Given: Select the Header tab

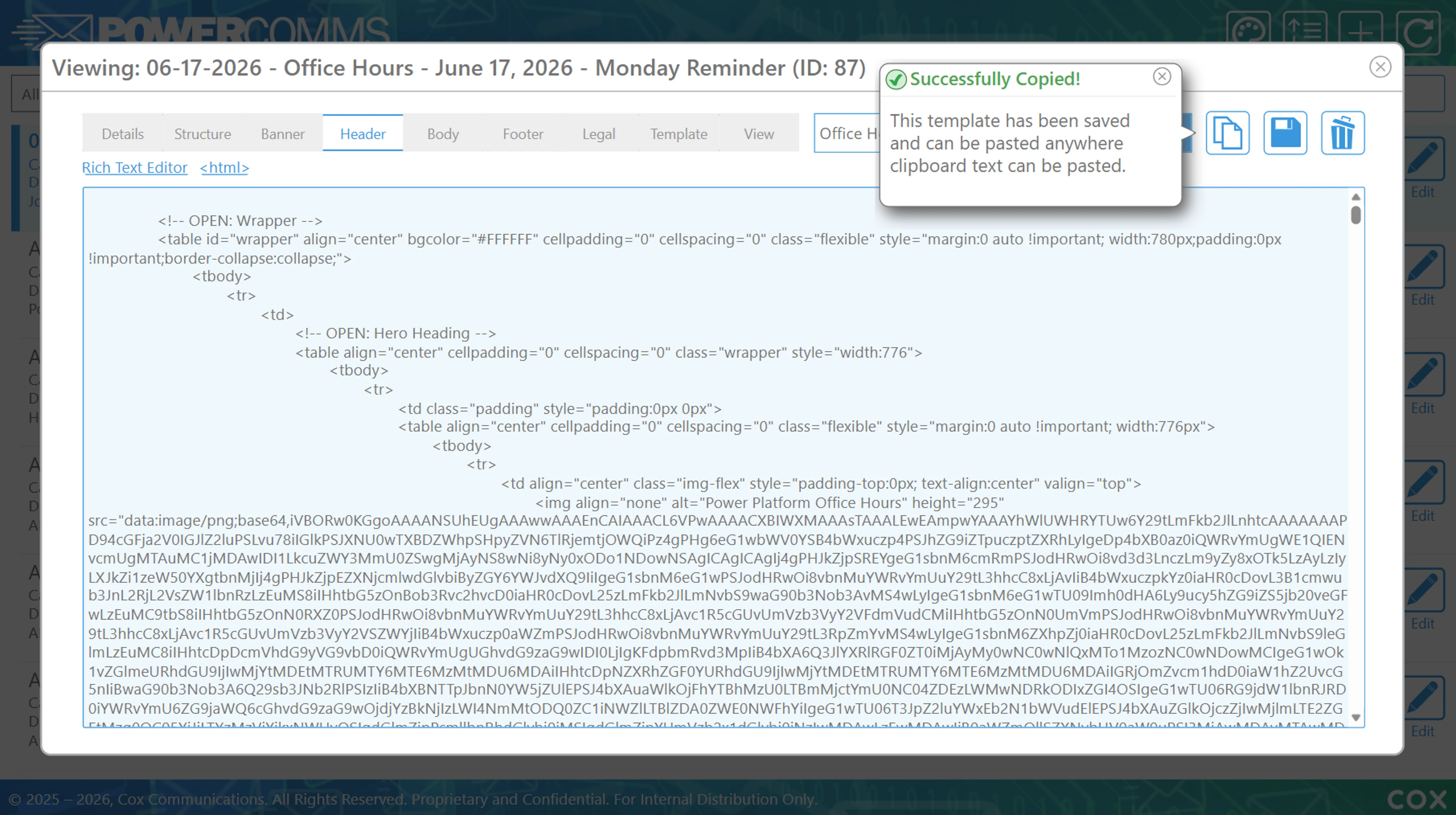Looking at the screenshot, I should pyautogui.click(x=363, y=133).
